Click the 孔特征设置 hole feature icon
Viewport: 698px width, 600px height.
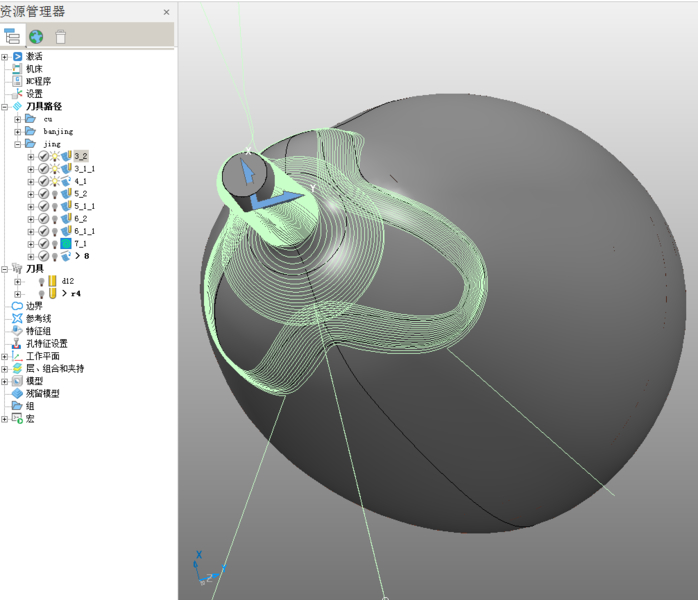tap(17, 343)
